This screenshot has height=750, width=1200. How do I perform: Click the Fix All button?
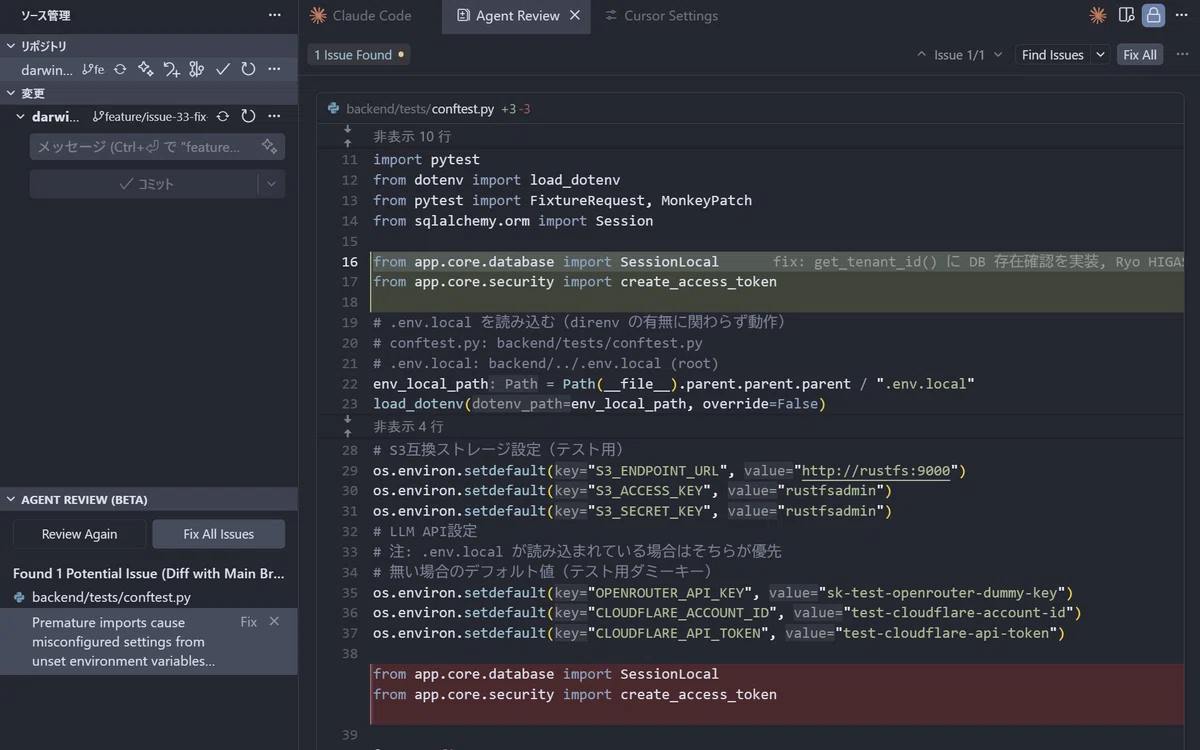[x=1140, y=55]
